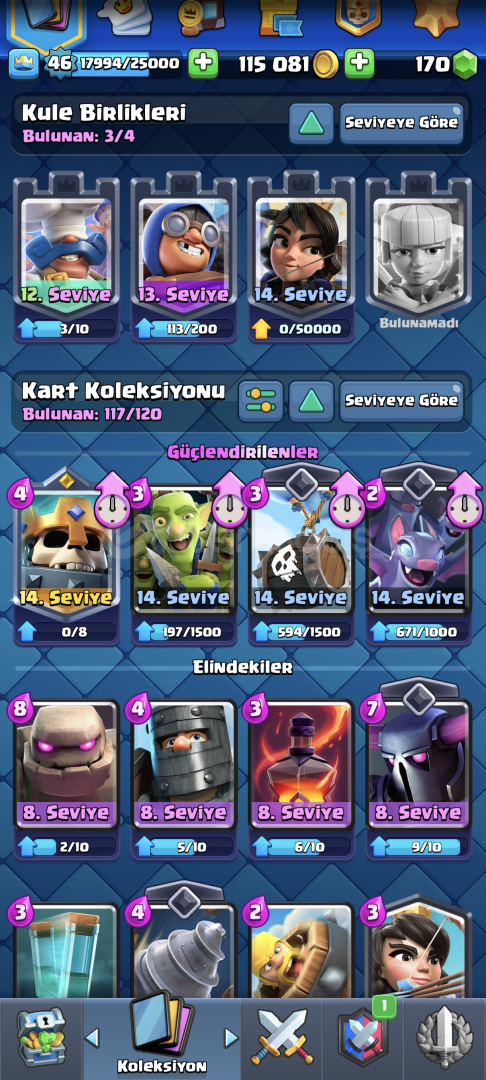The image size is (486, 1080).
Task: Go to next tab using right arrow
Action: [231, 1038]
